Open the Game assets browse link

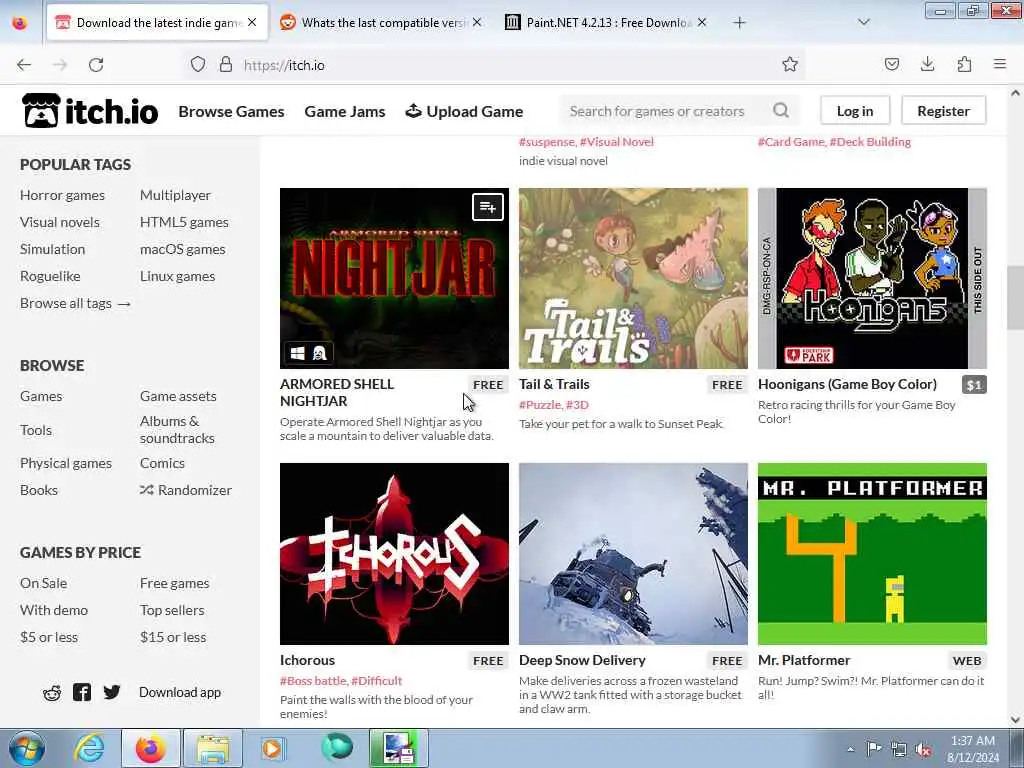pos(178,396)
